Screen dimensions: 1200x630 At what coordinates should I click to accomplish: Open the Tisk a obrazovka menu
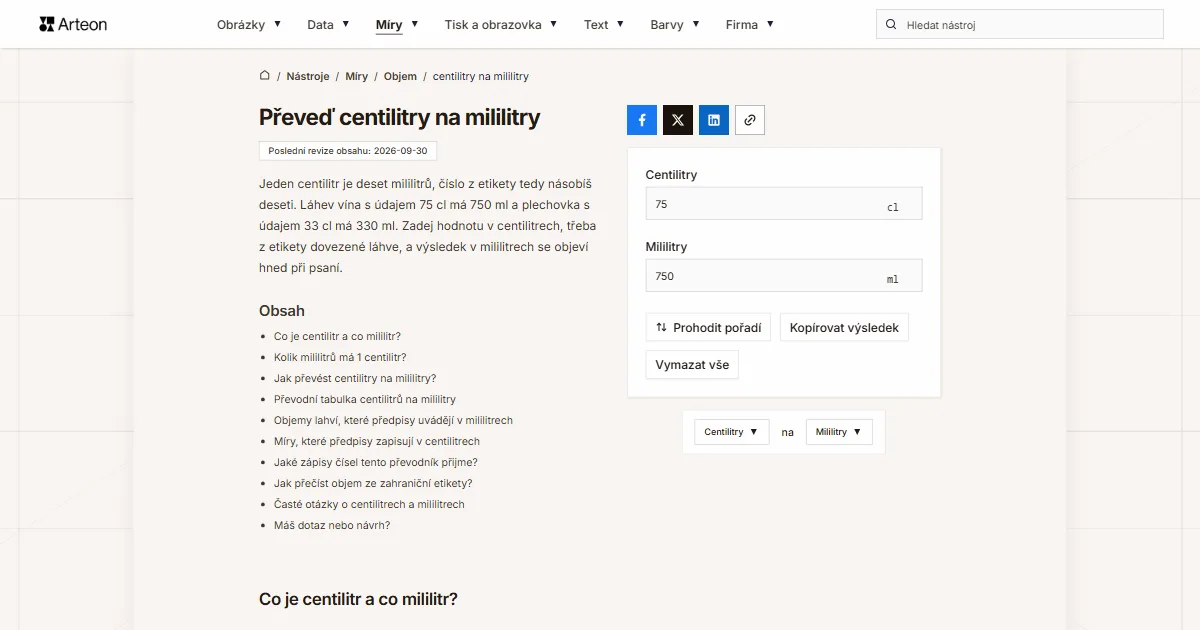(x=501, y=24)
